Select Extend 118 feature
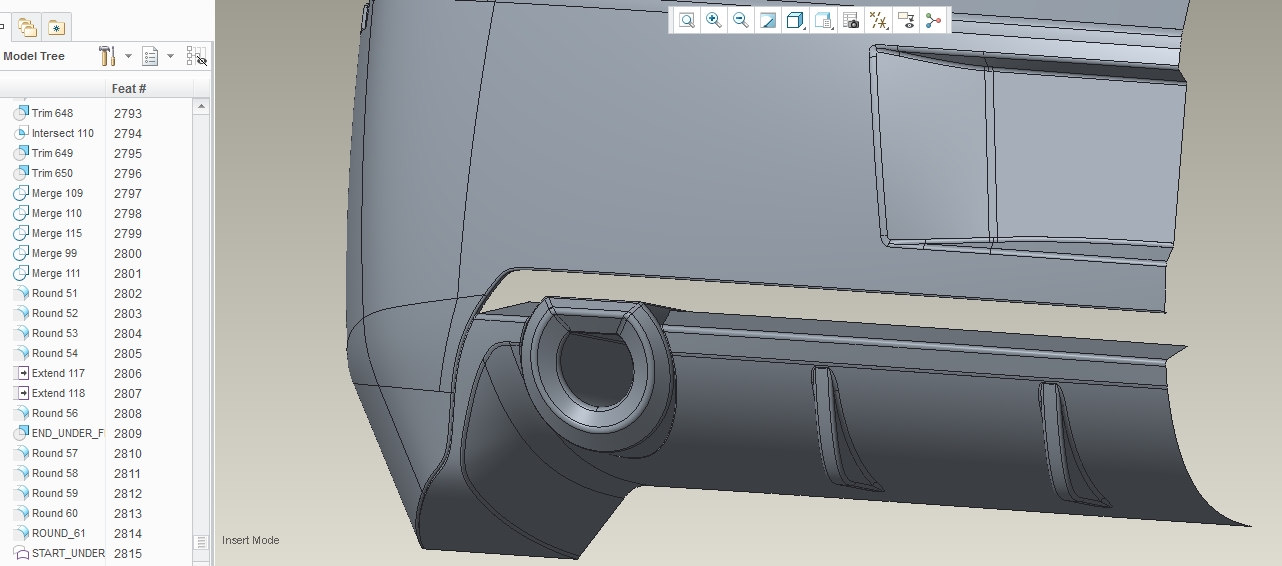This screenshot has width=1282, height=566. click(58, 393)
